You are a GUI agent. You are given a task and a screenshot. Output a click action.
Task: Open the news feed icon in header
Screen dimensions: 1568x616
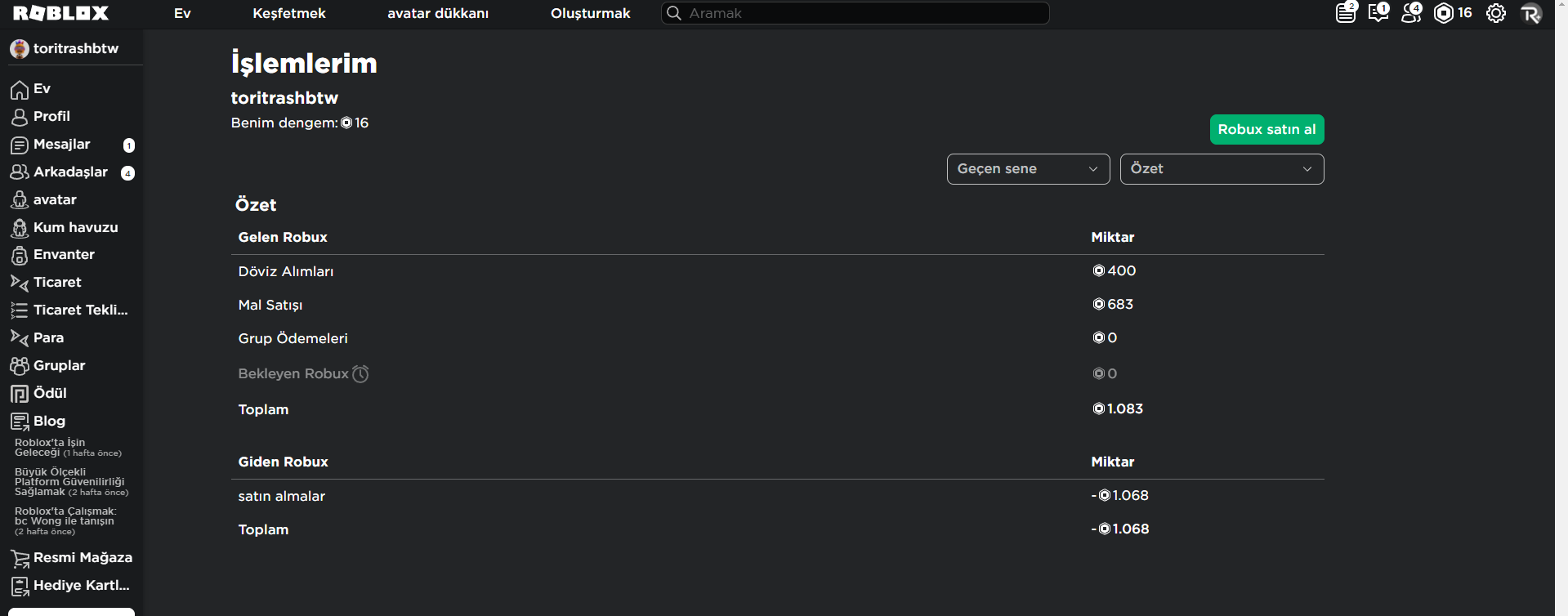click(x=1346, y=13)
